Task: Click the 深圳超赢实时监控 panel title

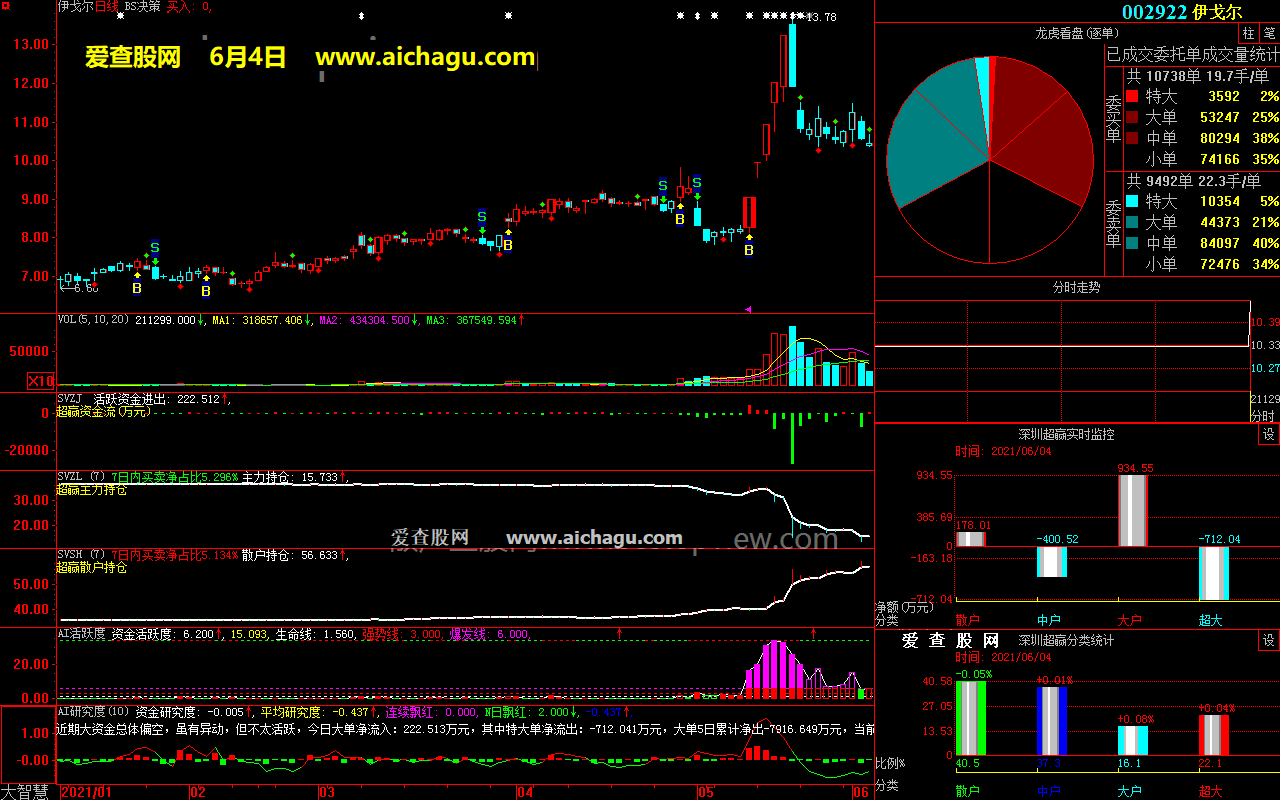Action: (x=1066, y=434)
